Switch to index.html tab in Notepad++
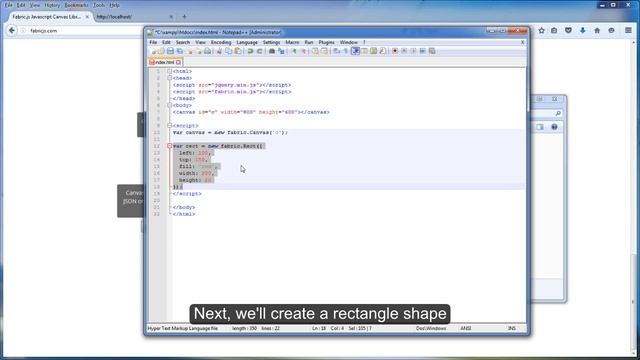The width and height of the screenshot is (640, 360). point(164,62)
